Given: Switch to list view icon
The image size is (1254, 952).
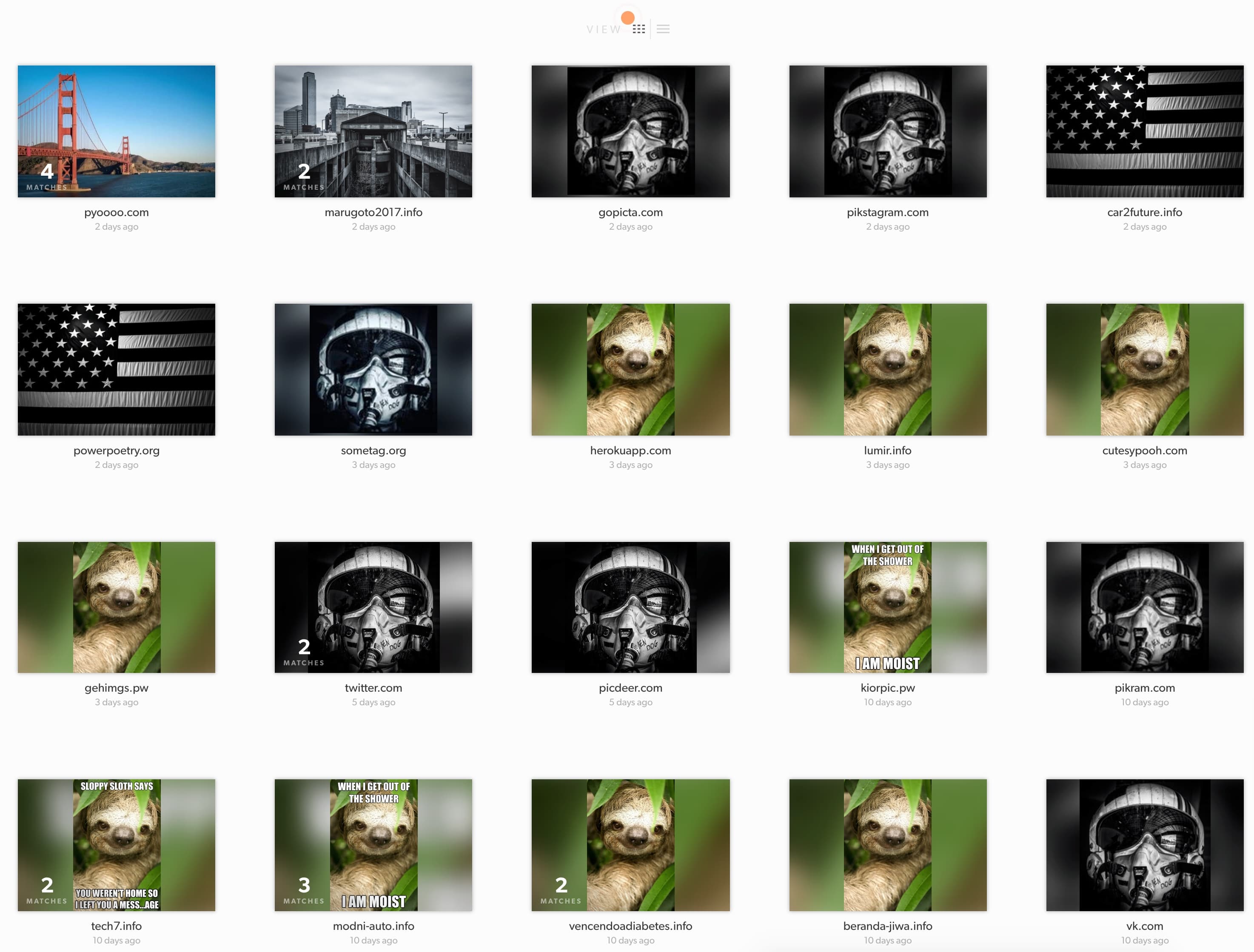Looking at the screenshot, I should (663, 29).
